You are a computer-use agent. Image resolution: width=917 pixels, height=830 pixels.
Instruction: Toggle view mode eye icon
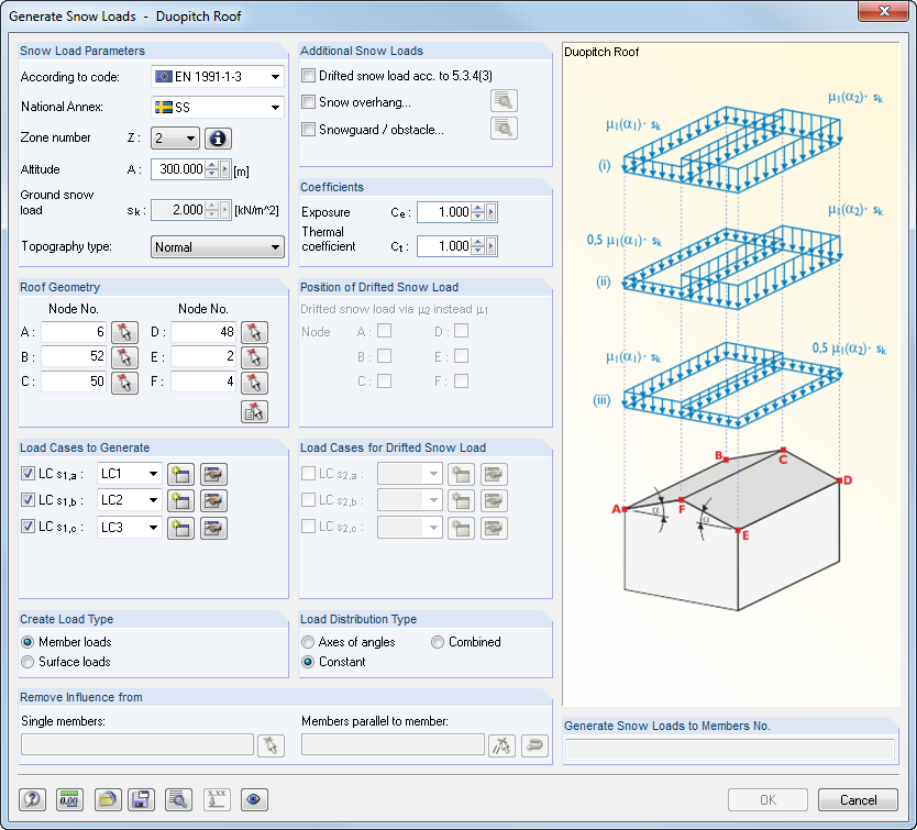point(254,800)
